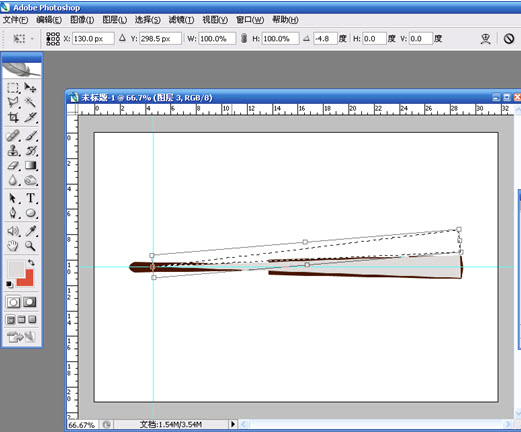521x432 pixels.
Task: Cancel the transform with the cancel button
Action: click(x=509, y=39)
